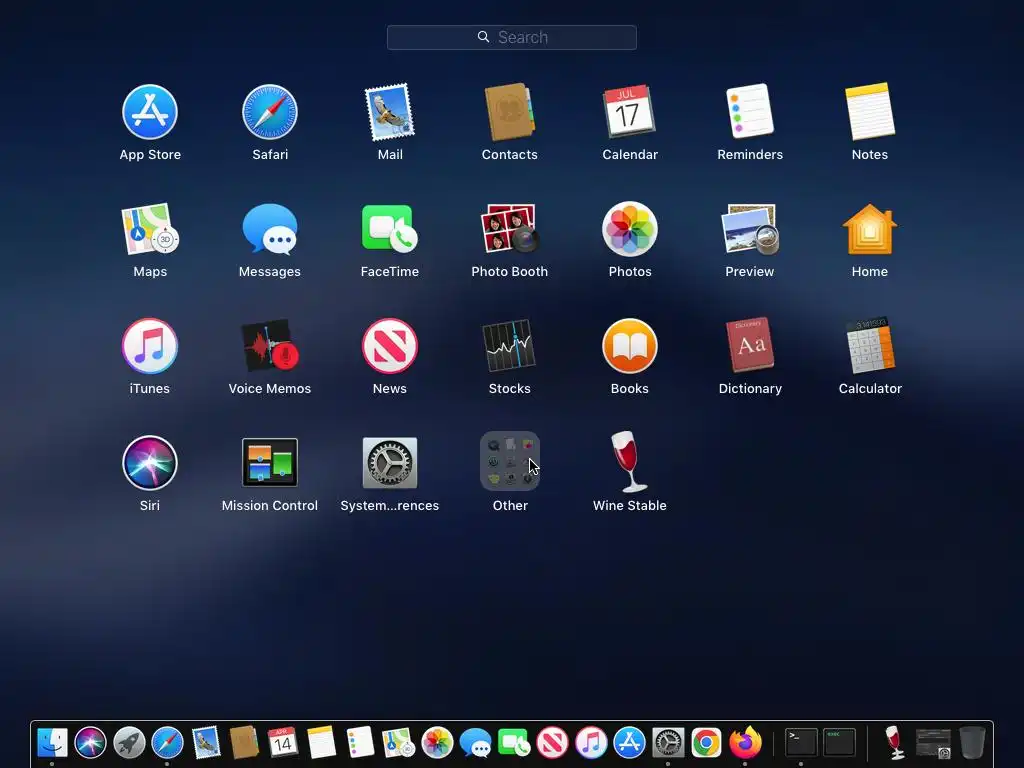The height and width of the screenshot is (768, 1024).
Task: Open Mail in the Launchpad grid
Action: tap(390, 112)
